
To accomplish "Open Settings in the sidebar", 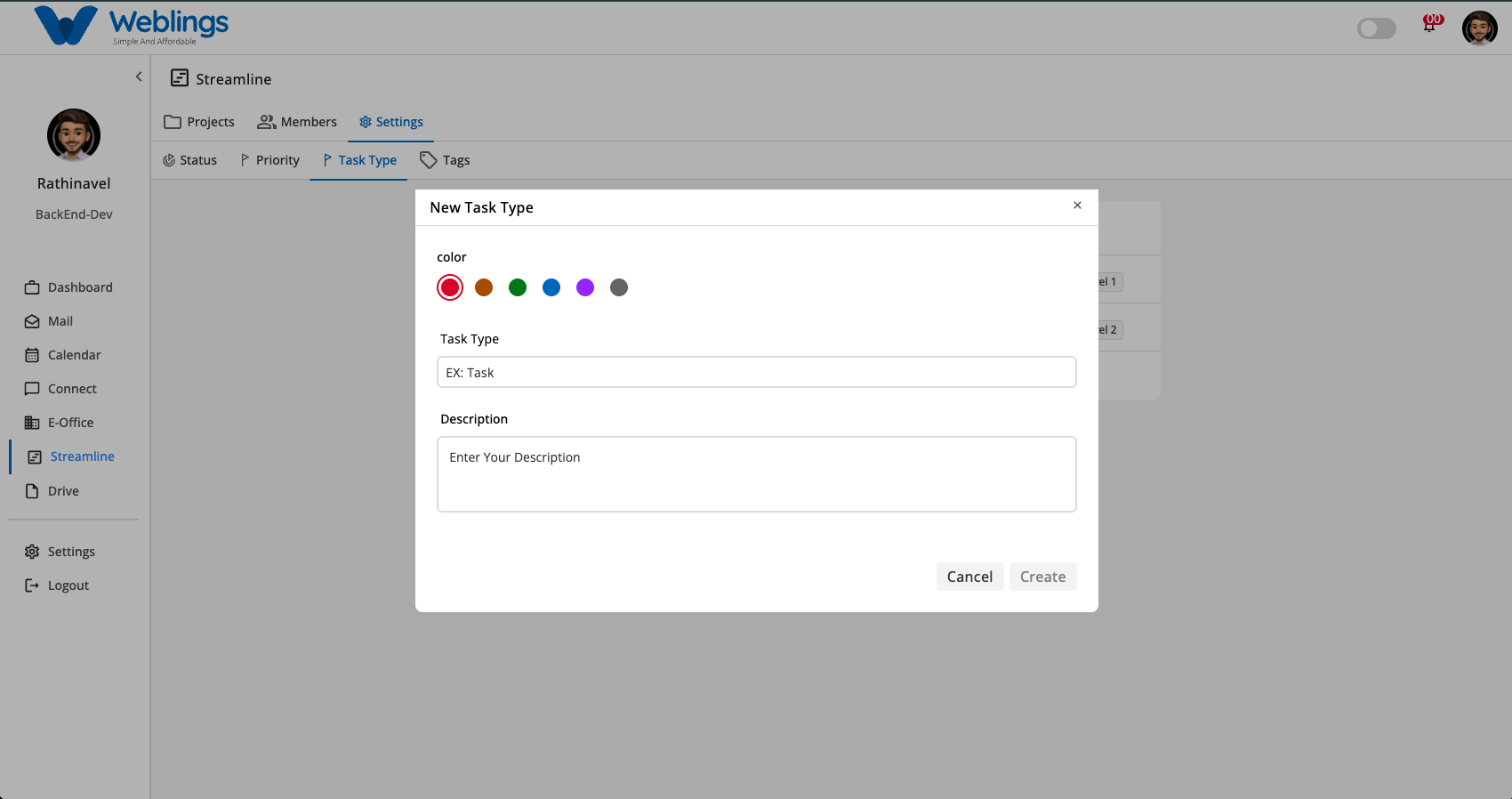I will [60, 552].
